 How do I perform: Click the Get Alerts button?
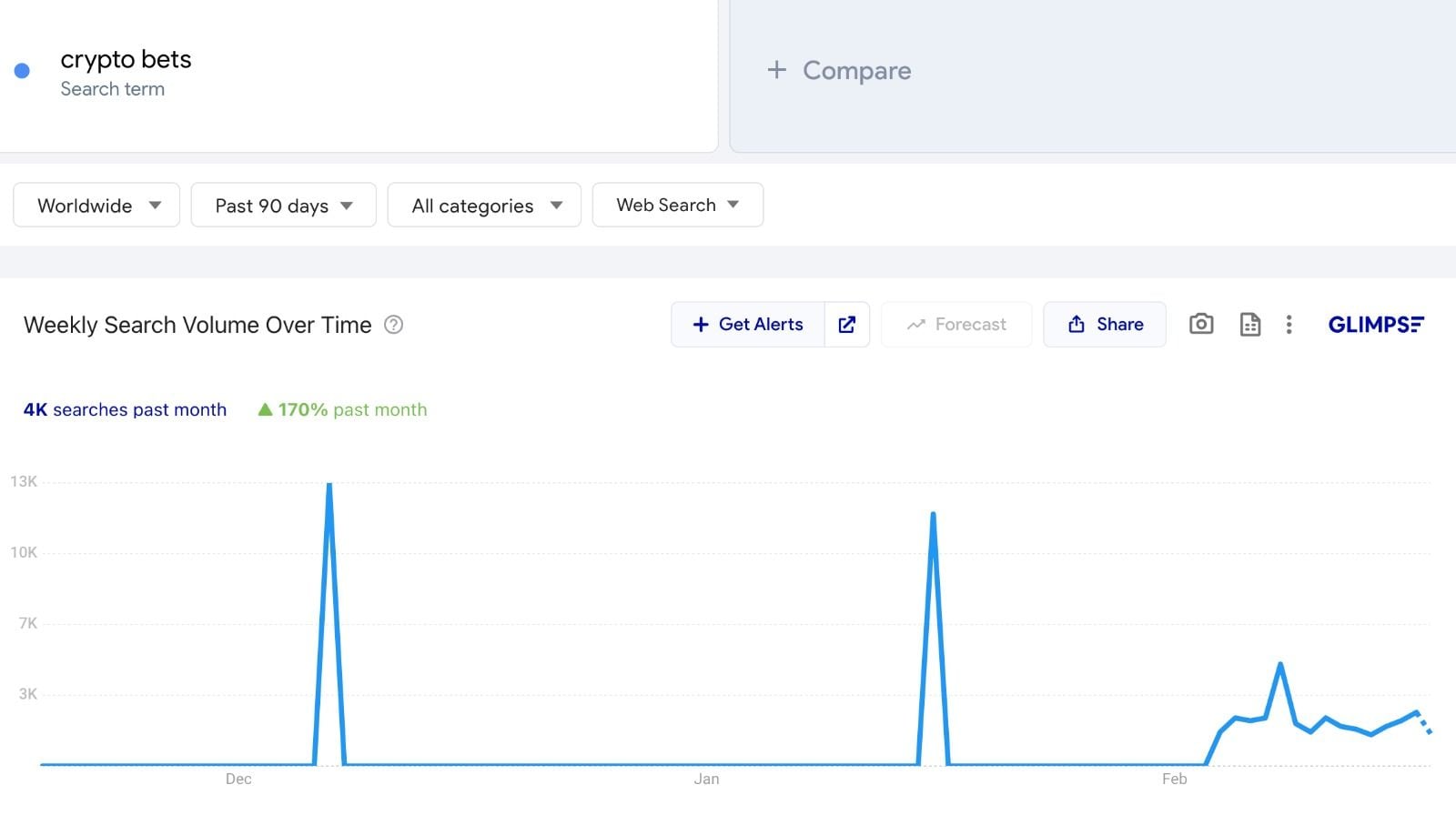point(748,325)
